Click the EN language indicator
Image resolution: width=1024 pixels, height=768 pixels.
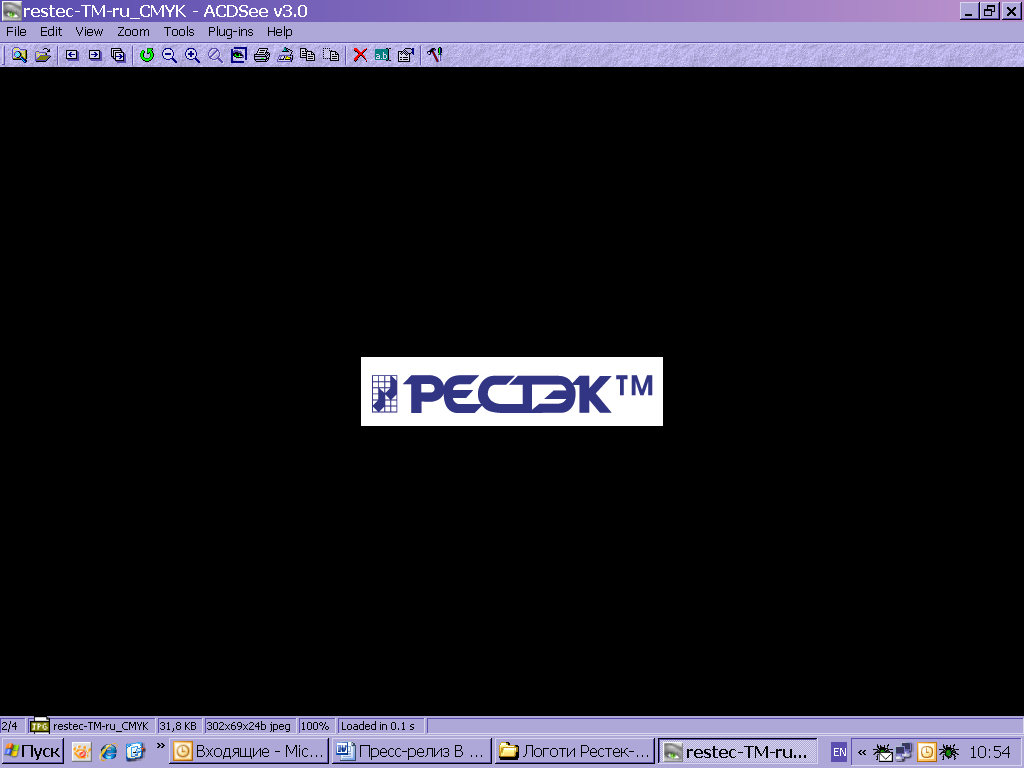tap(839, 752)
